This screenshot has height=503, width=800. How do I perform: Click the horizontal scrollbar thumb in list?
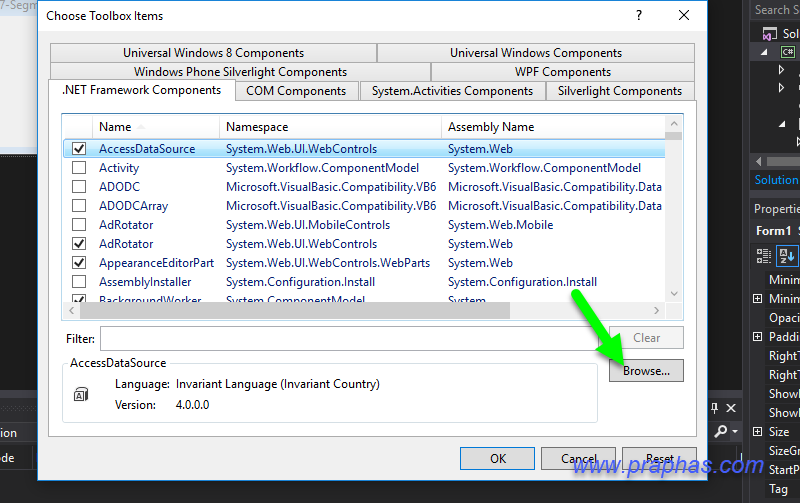click(x=295, y=311)
